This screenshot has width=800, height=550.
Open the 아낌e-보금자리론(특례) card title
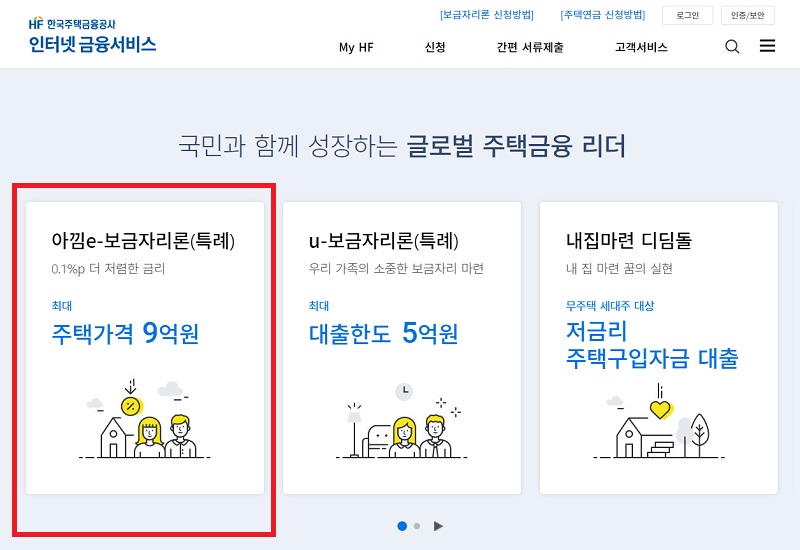point(143,240)
